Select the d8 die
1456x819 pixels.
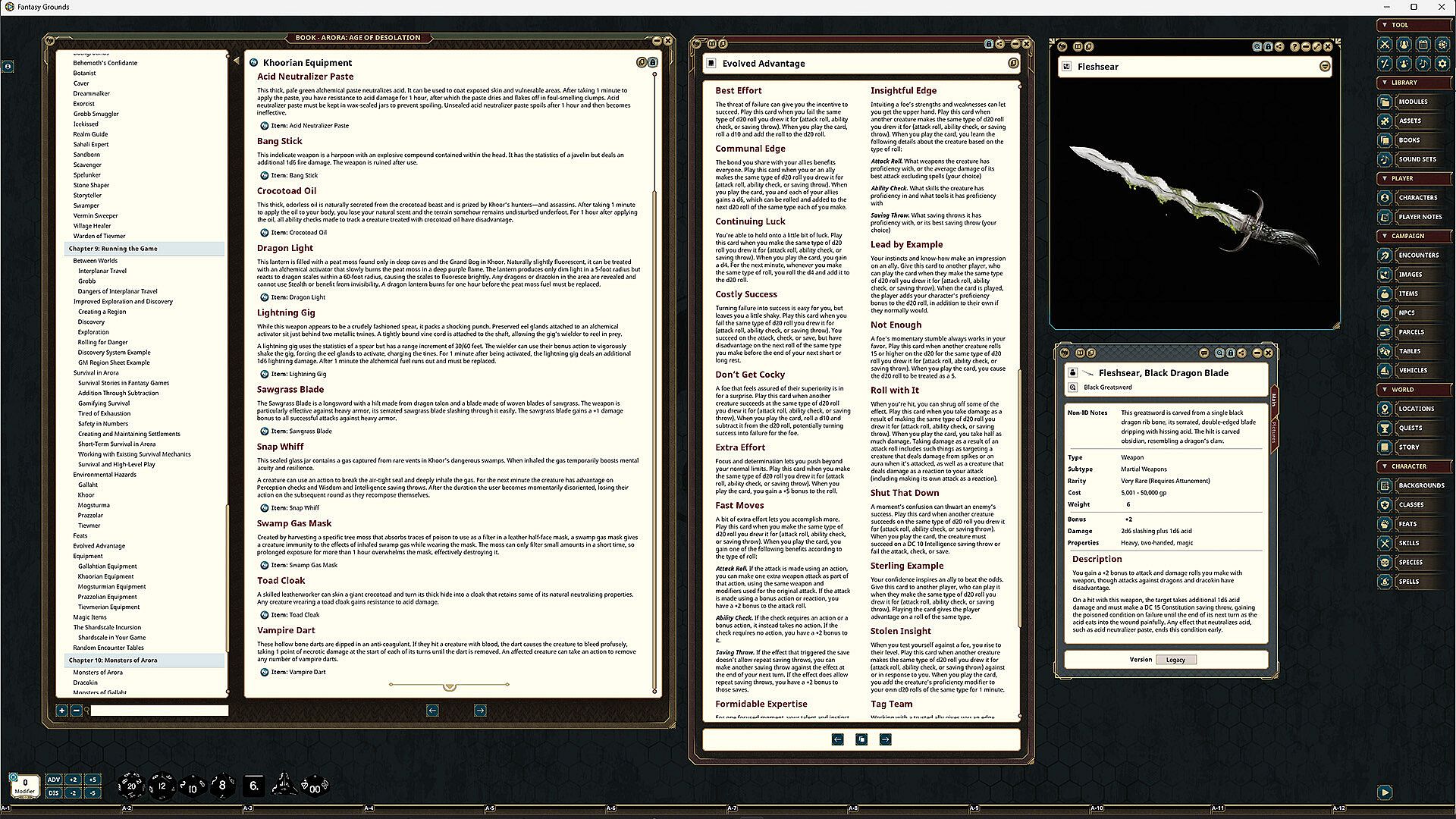(x=221, y=786)
